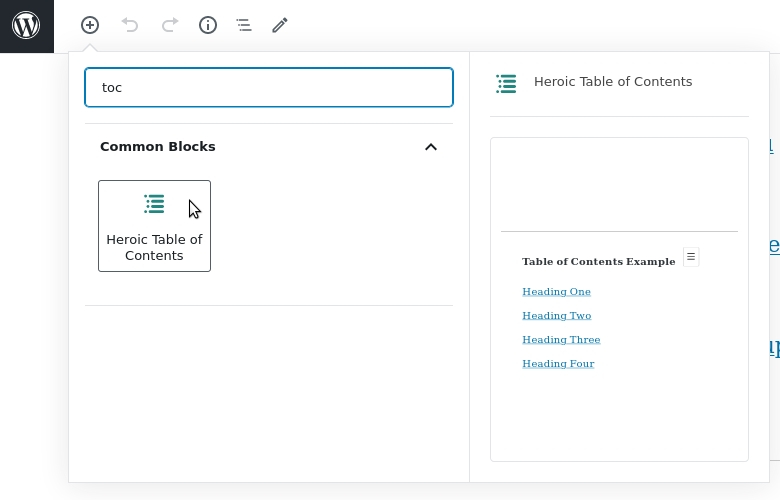Screen dimensions: 780x500
Task: Open the content structure info icon
Action: pyautogui.click(x=208, y=25)
